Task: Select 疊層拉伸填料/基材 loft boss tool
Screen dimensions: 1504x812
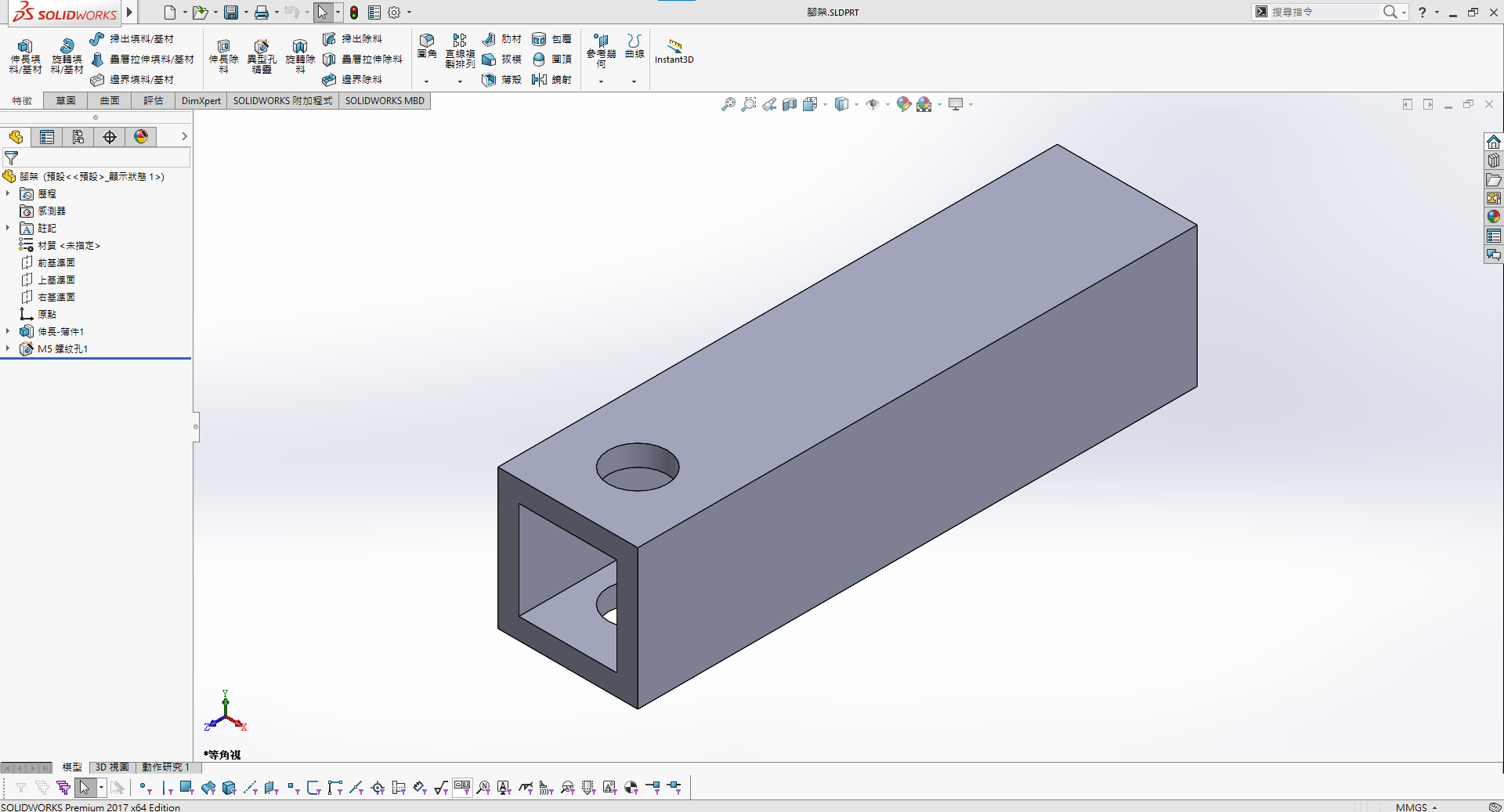Action: point(142,60)
